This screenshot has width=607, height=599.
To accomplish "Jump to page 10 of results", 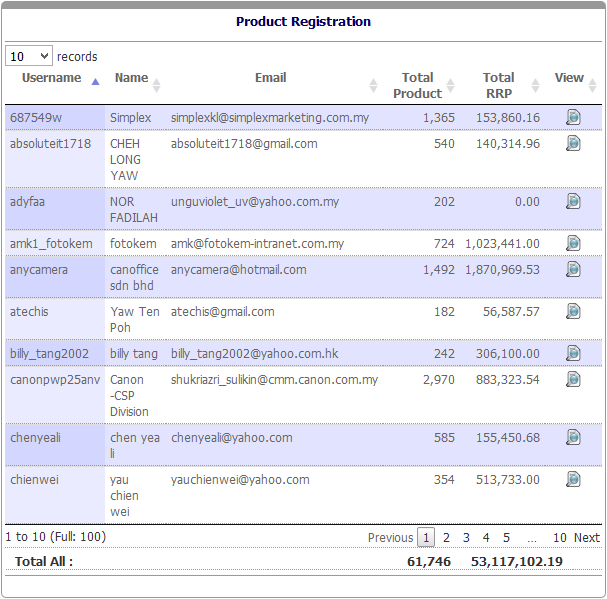I will coord(560,538).
